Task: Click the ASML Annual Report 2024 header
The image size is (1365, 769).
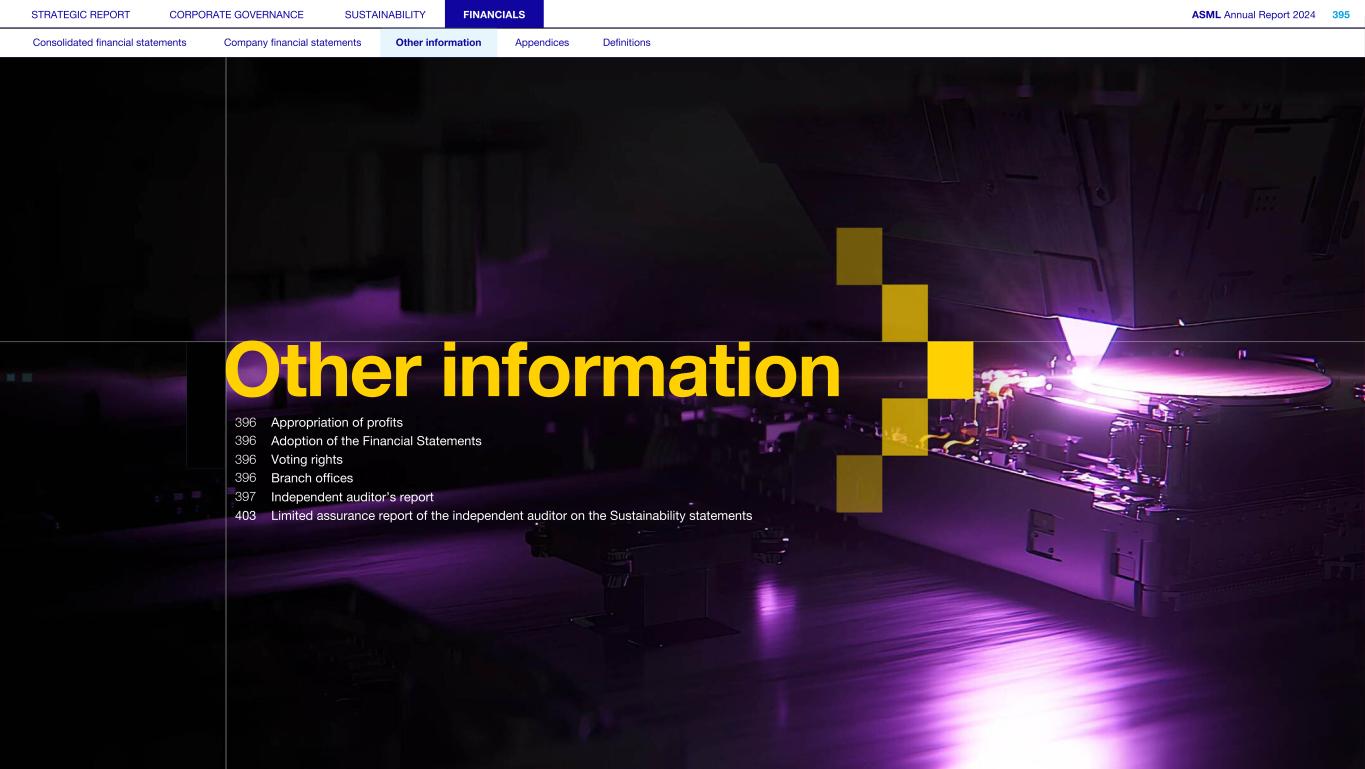Action: click(x=1253, y=14)
